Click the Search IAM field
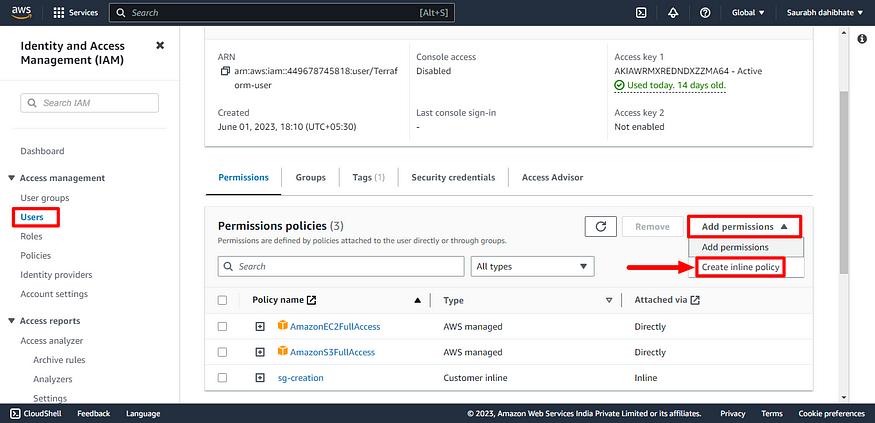The height and width of the screenshot is (423, 875). (90, 103)
